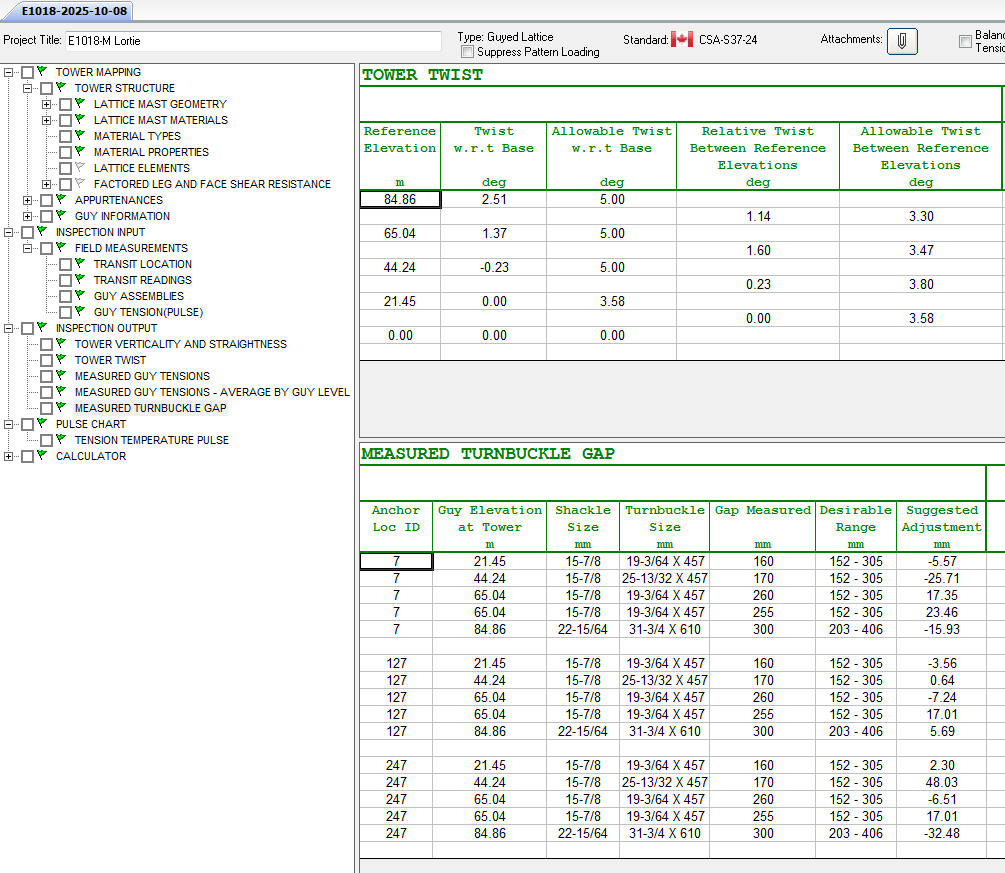Check the MEASURED GUY TENSIONS tree checkbox
This screenshot has height=873, width=1005.
(47, 377)
